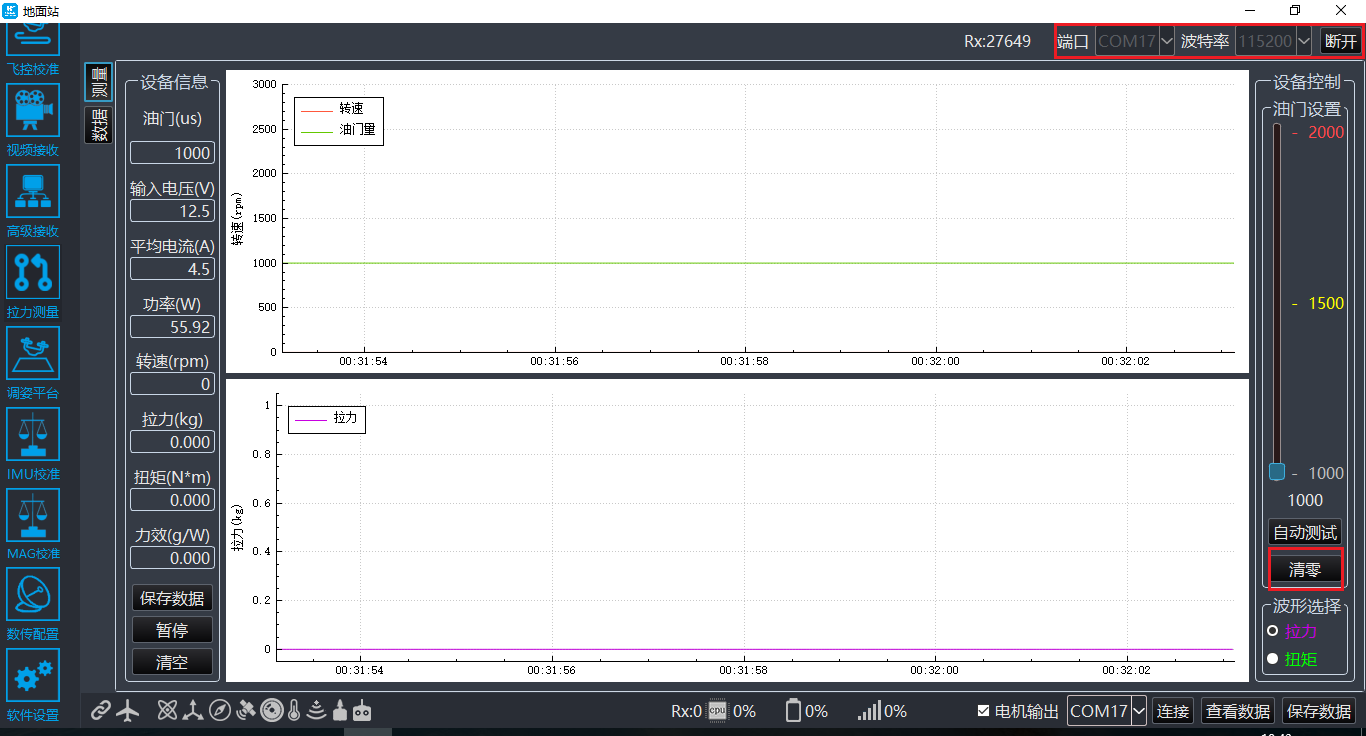This screenshot has height=736, width=1366.
Task: Open the 调姿平台 sidebar icon
Action: [33, 353]
